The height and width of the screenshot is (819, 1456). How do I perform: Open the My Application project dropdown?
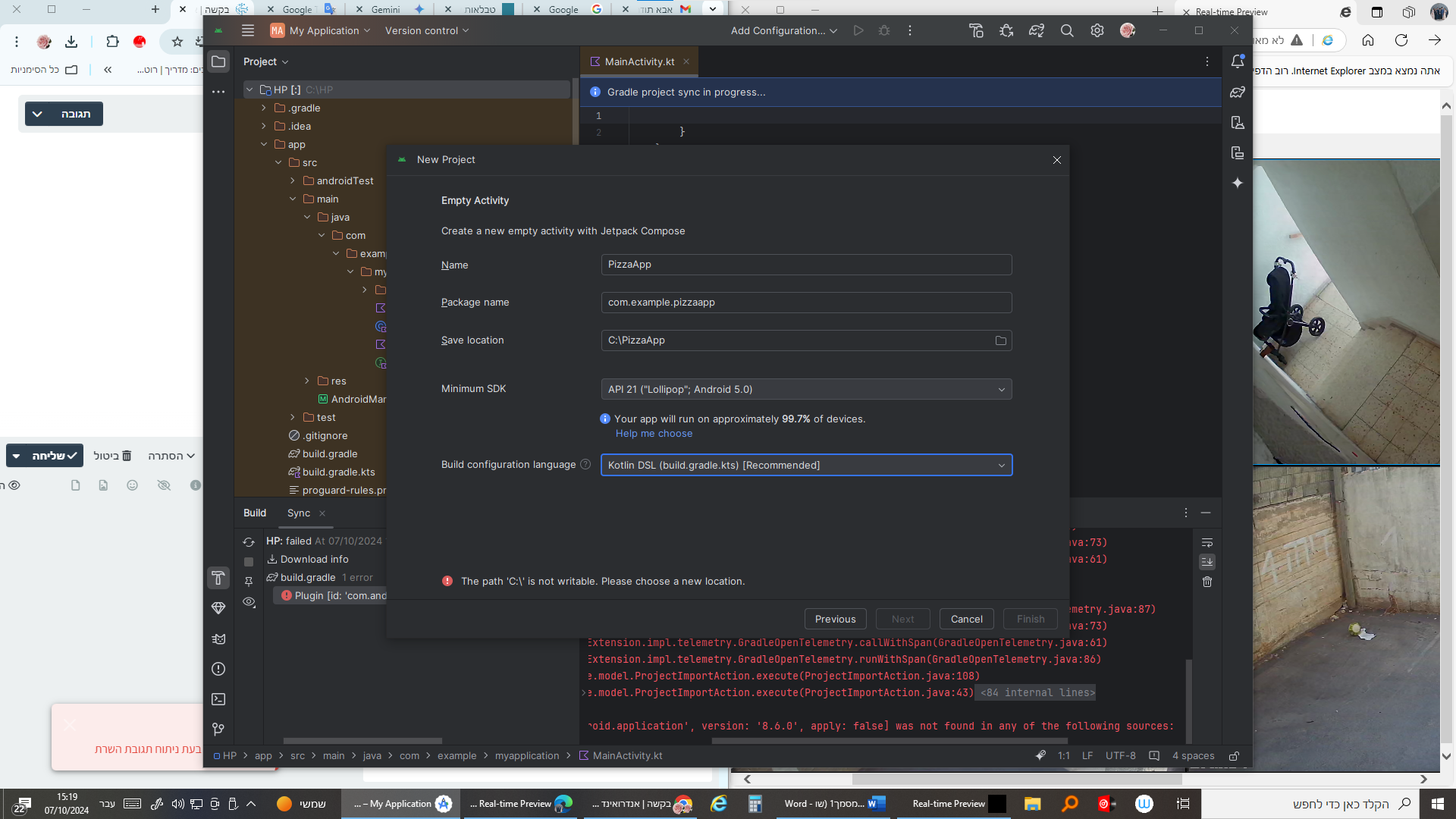point(321,30)
